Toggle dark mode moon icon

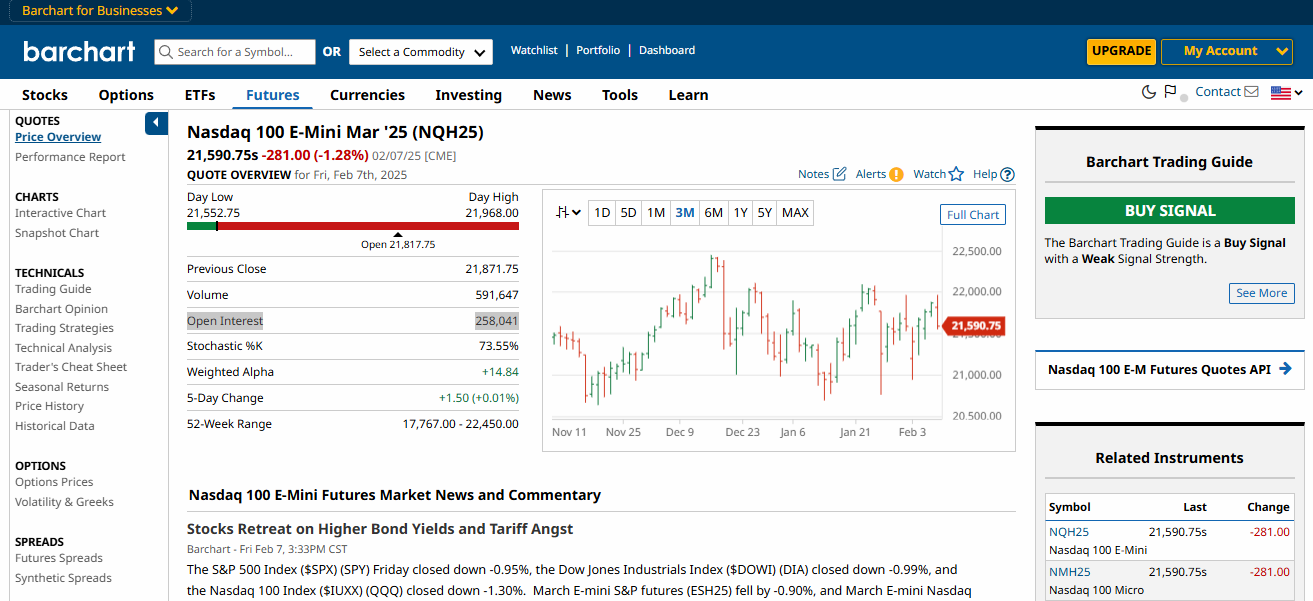pos(1149,92)
